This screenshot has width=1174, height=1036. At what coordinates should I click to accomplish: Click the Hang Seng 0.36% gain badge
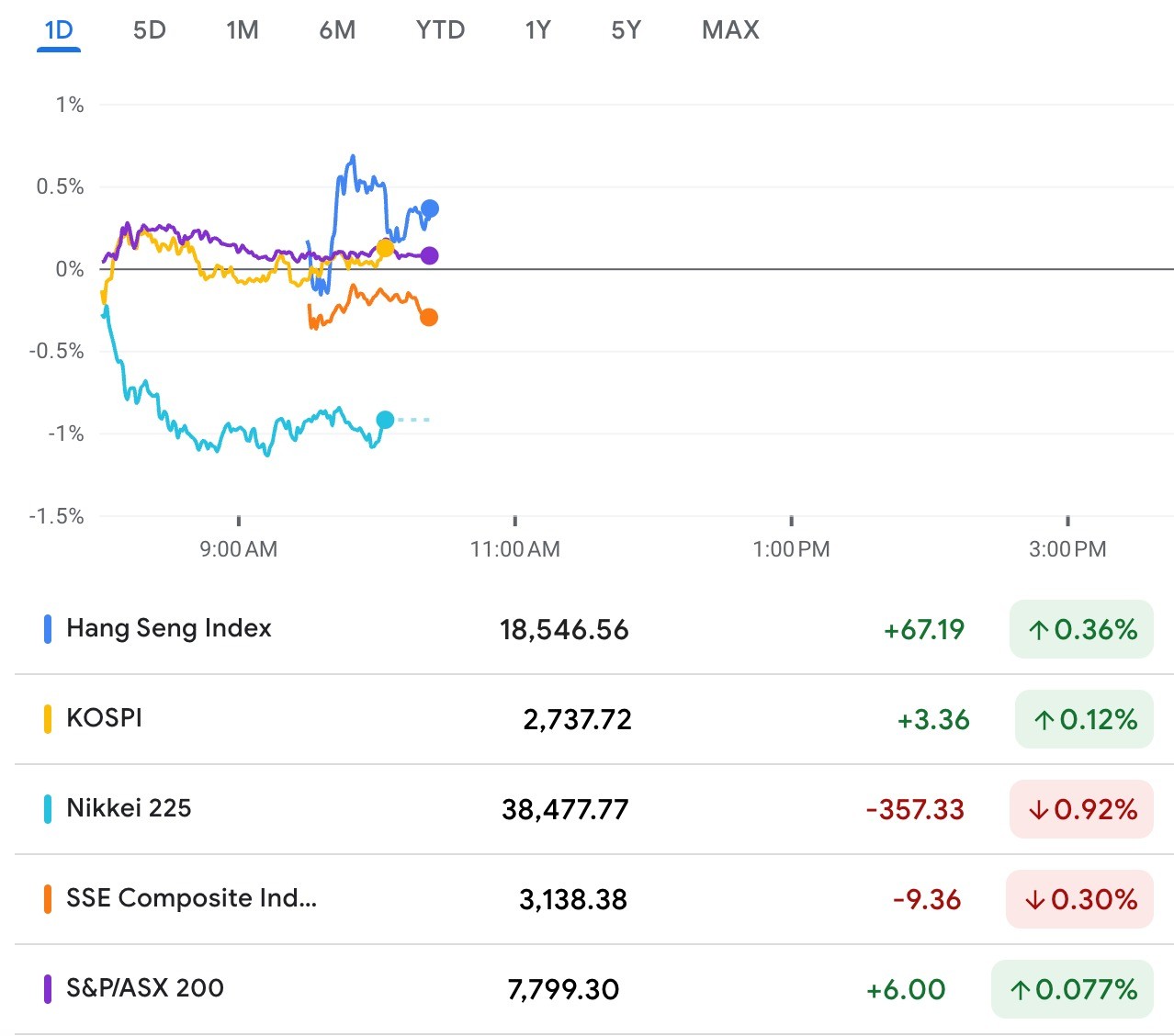click(x=1081, y=629)
